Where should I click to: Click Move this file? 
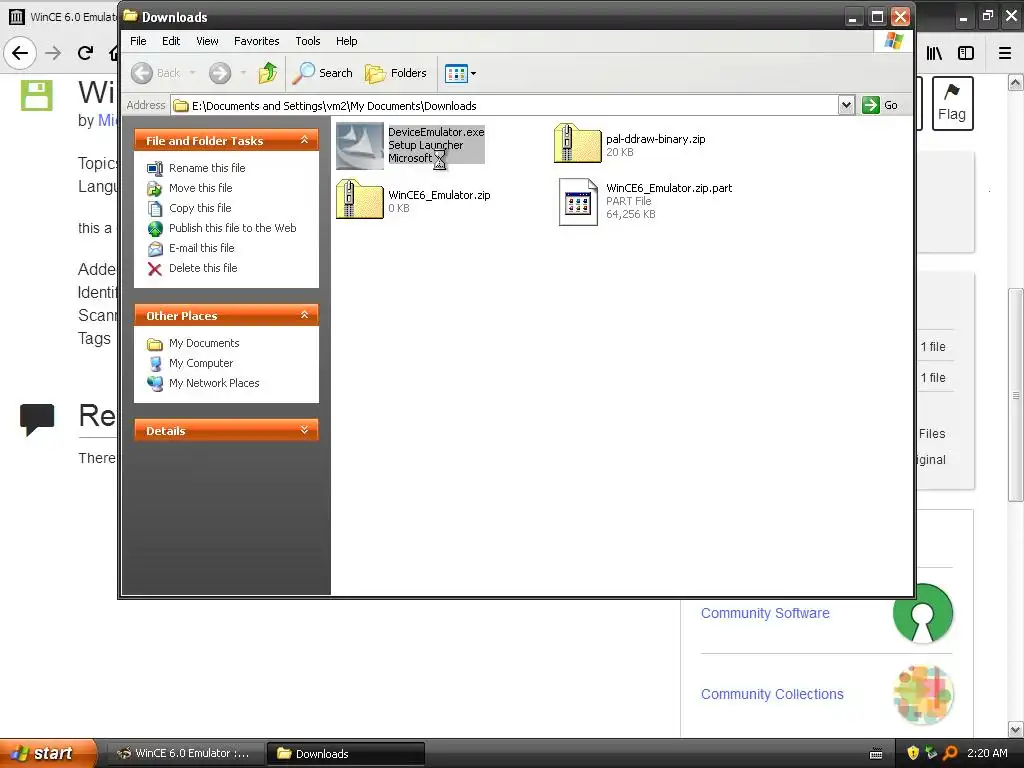pyautogui.click(x=200, y=188)
